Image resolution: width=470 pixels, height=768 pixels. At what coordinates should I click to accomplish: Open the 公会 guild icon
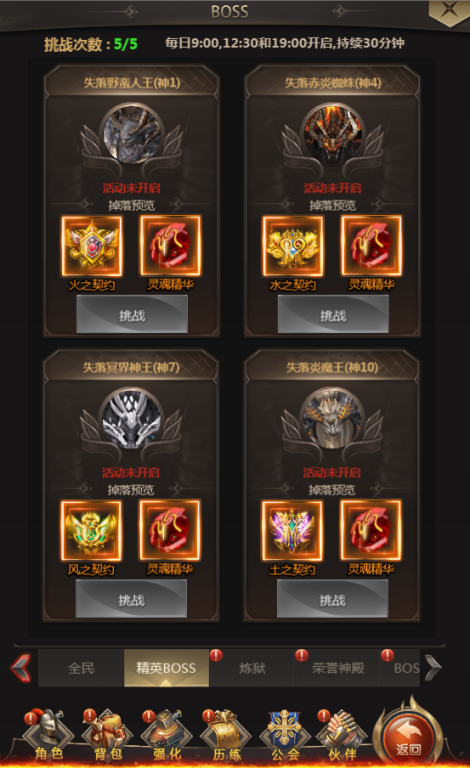[285, 735]
